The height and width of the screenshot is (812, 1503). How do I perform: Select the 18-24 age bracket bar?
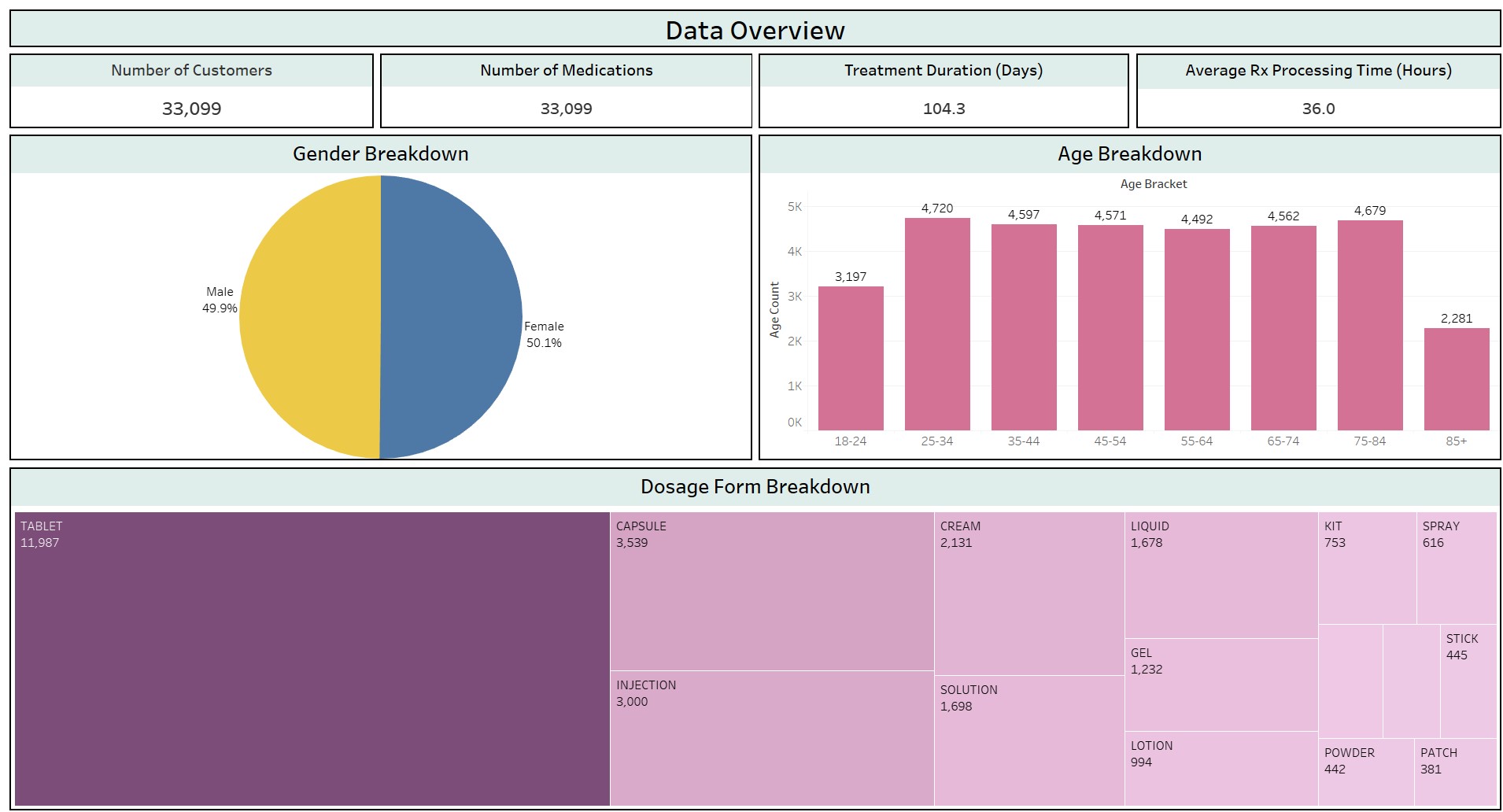pyautogui.click(x=851, y=358)
